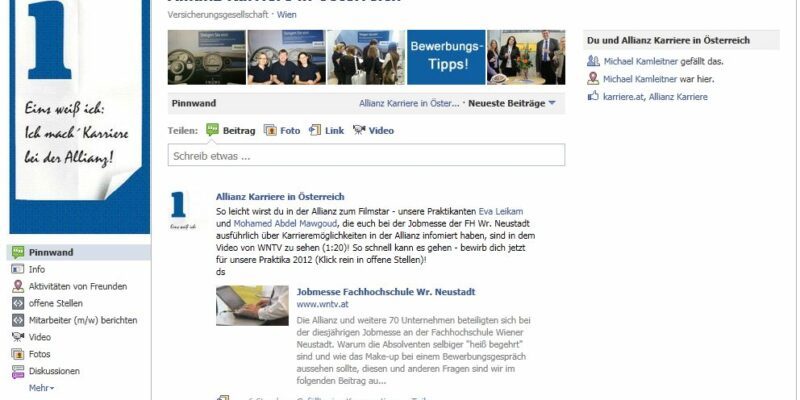
Task: Open the Diskussionen icon in the sidebar
Action: [18, 371]
